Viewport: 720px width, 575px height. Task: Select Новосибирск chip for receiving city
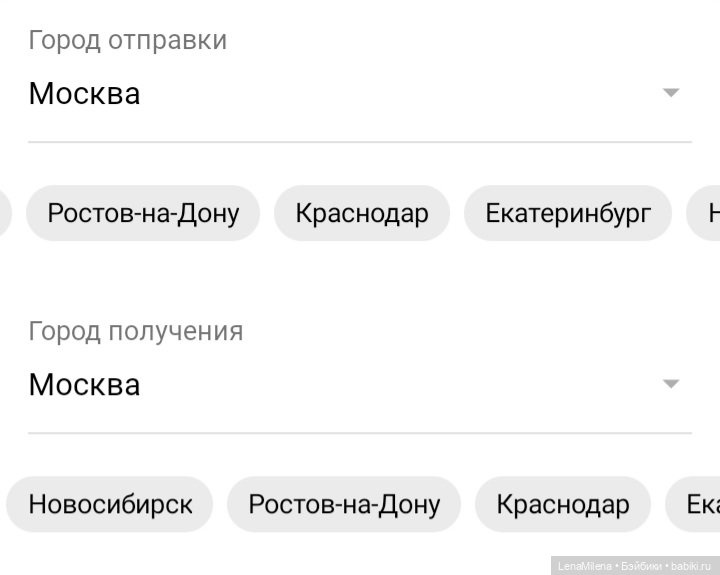(110, 504)
